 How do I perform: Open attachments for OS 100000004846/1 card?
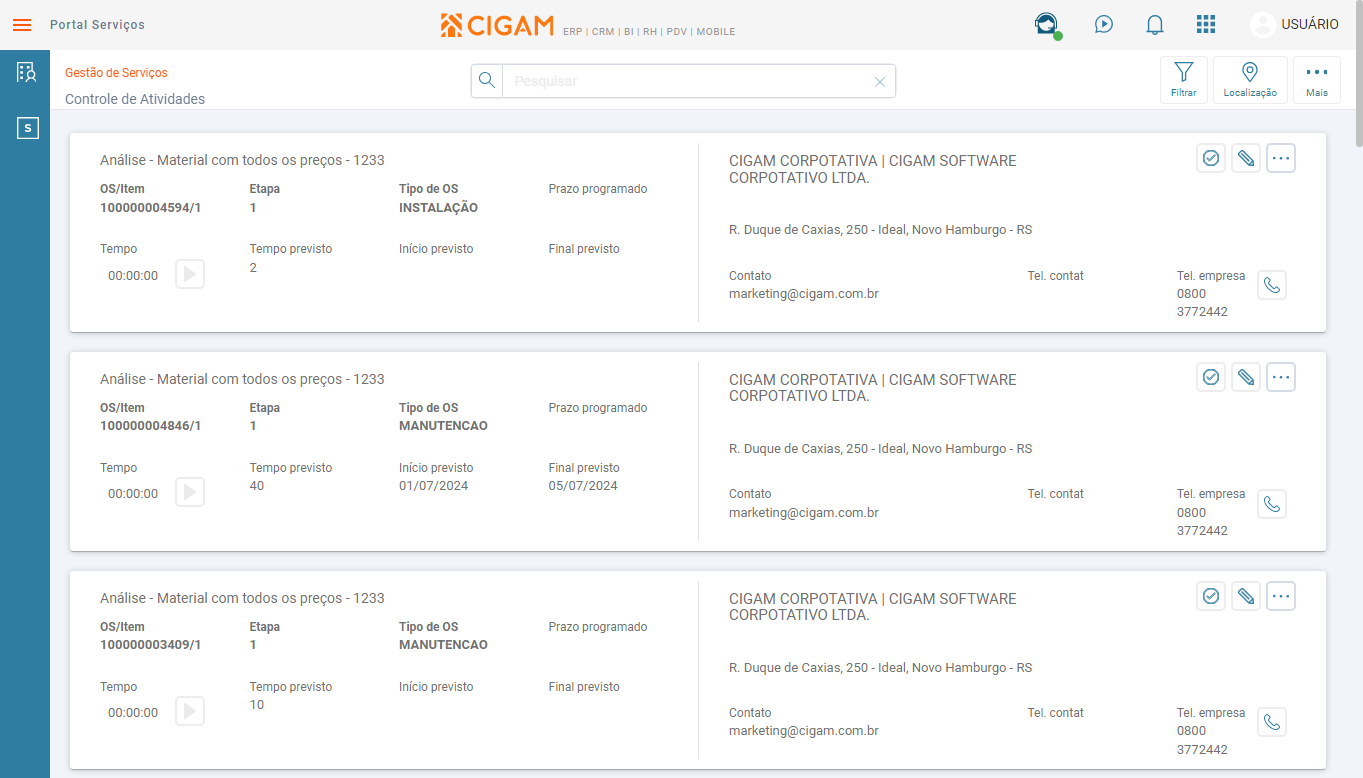click(x=1246, y=377)
